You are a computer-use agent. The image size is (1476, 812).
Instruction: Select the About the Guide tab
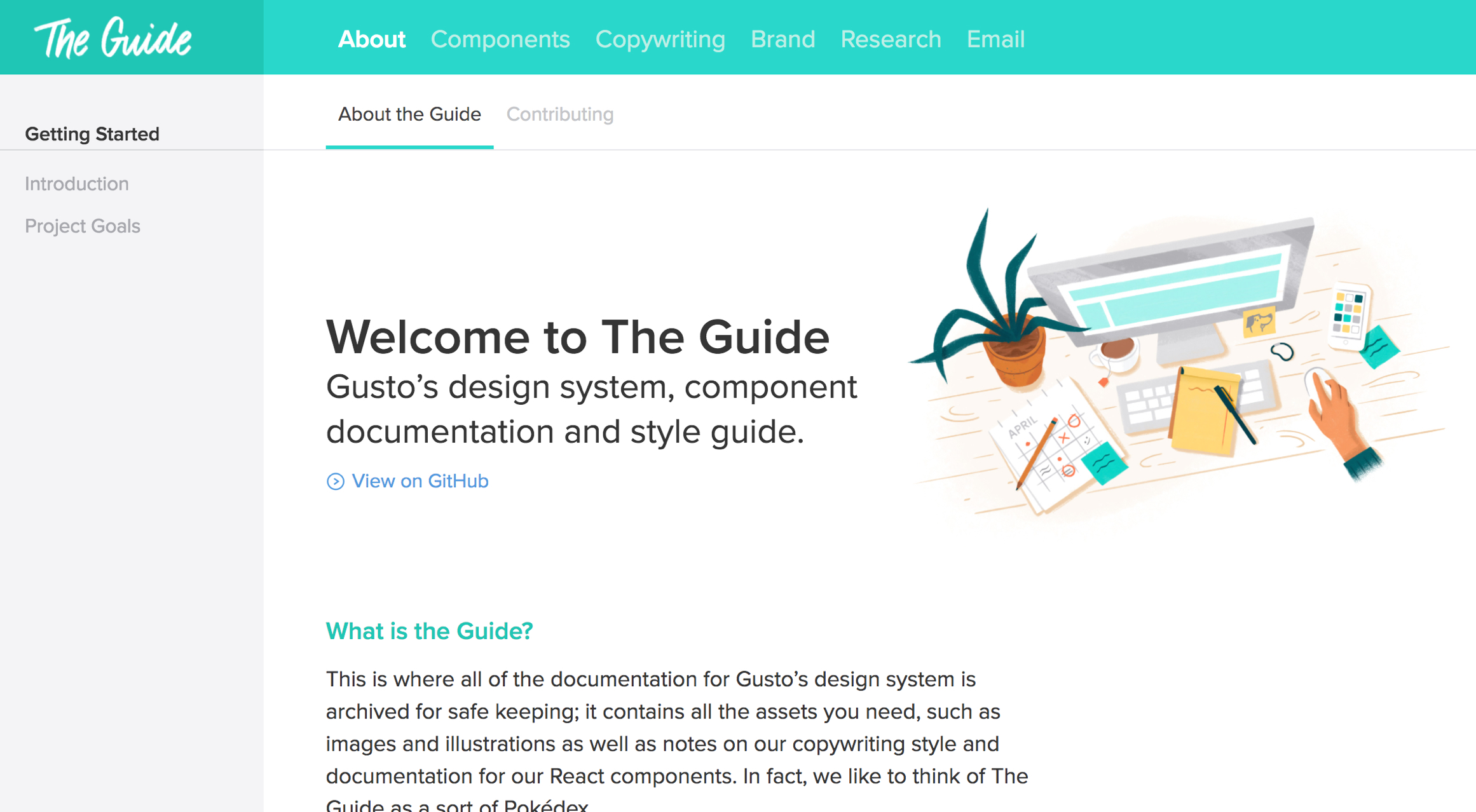point(409,114)
